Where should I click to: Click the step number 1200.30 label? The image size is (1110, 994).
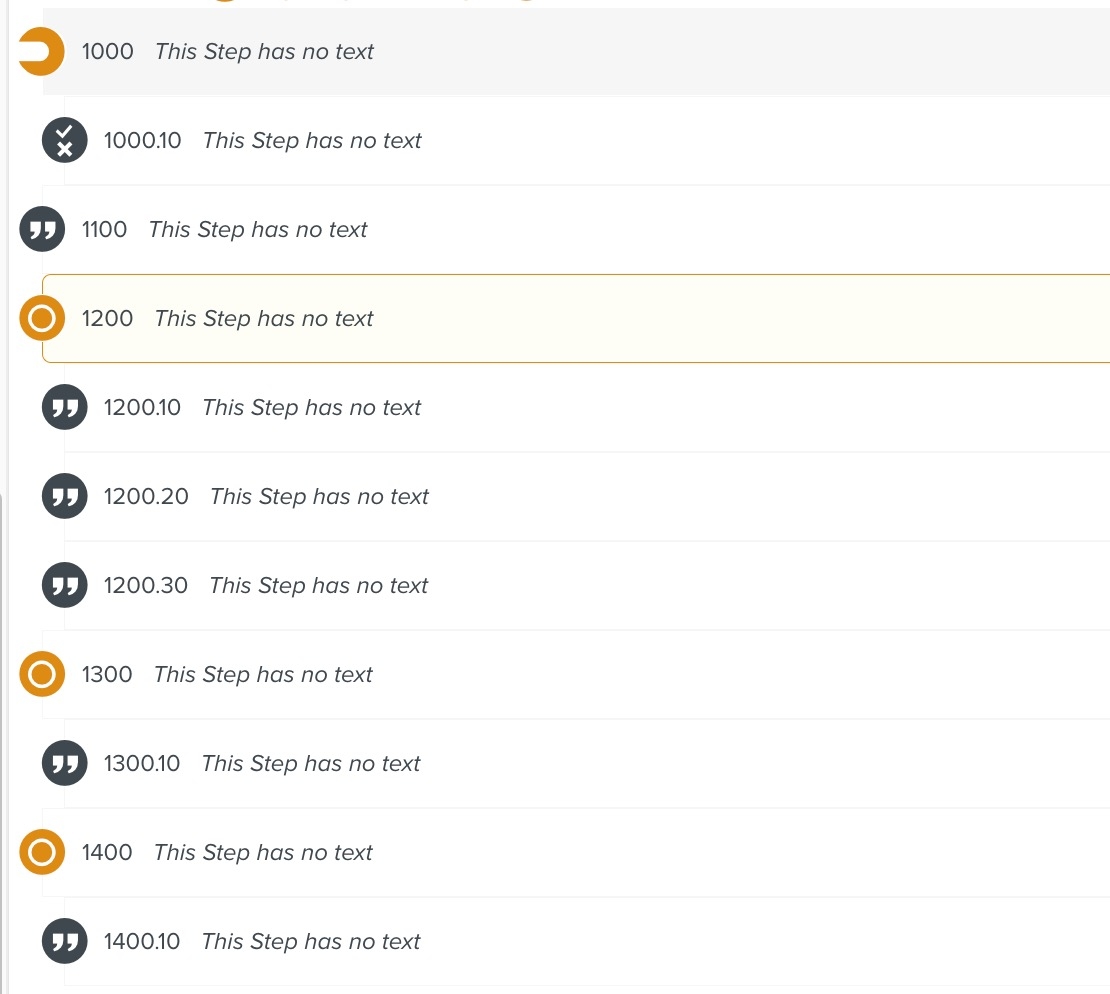click(146, 586)
